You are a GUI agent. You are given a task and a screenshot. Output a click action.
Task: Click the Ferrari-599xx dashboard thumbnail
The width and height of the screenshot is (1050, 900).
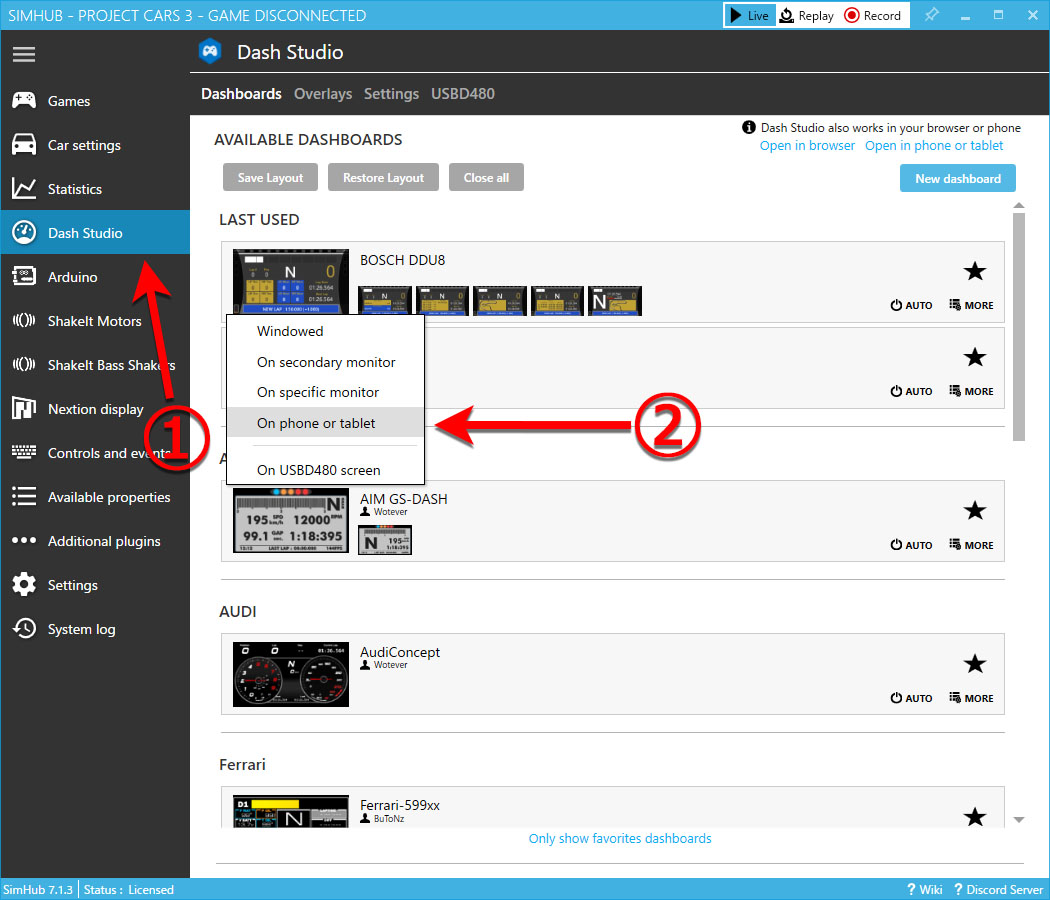(291, 812)
